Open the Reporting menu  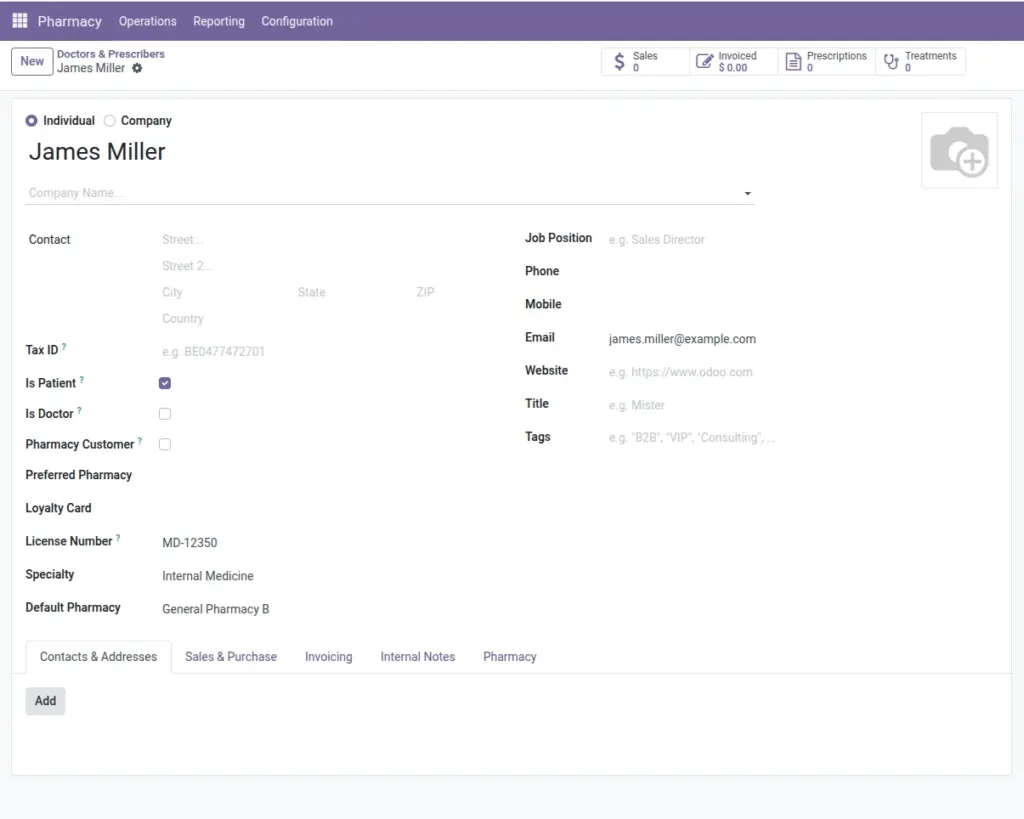(x=219, y=21)
